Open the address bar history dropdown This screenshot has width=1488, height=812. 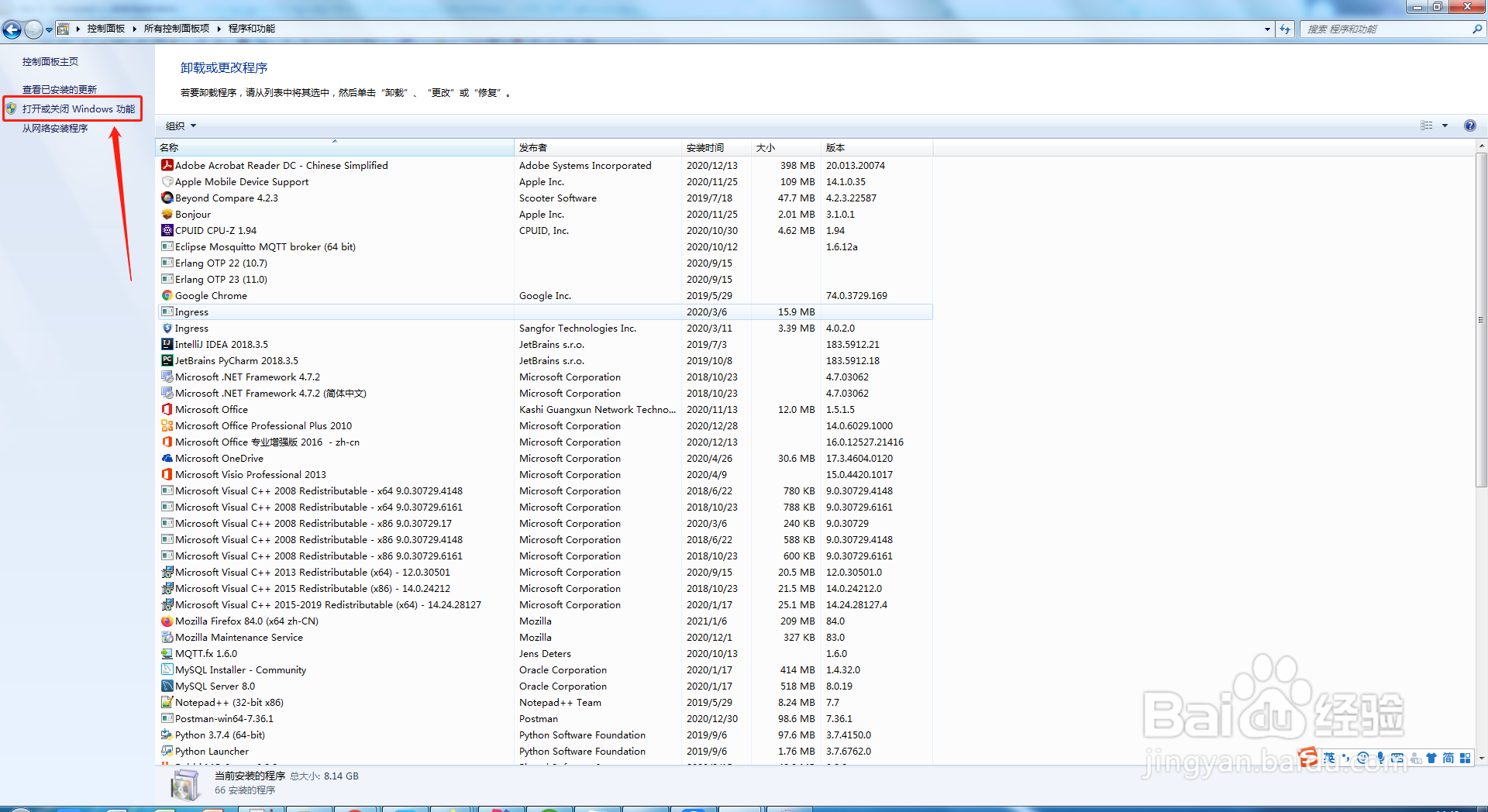[1267, 29]
